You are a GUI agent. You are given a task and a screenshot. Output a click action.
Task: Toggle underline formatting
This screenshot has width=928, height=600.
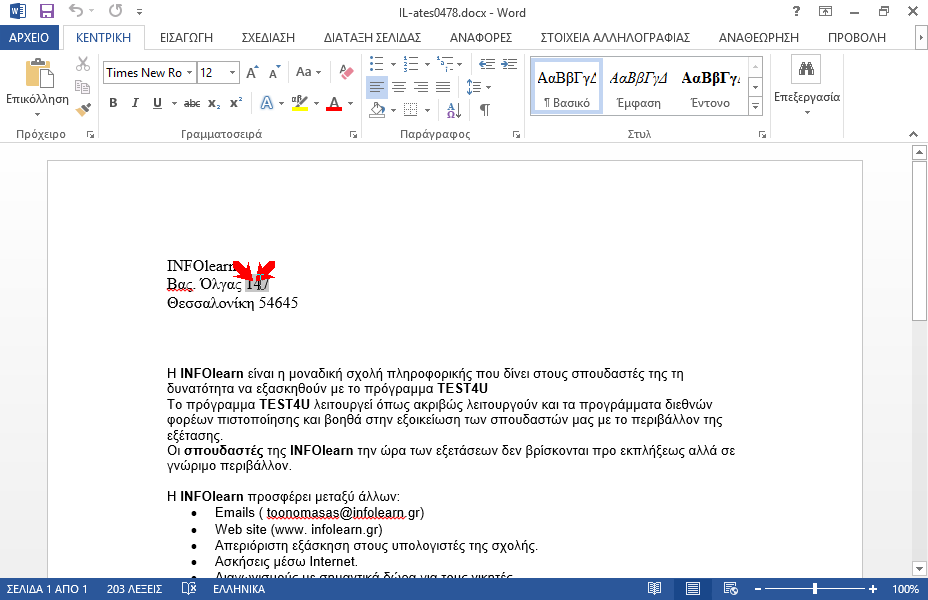[157, 103]
